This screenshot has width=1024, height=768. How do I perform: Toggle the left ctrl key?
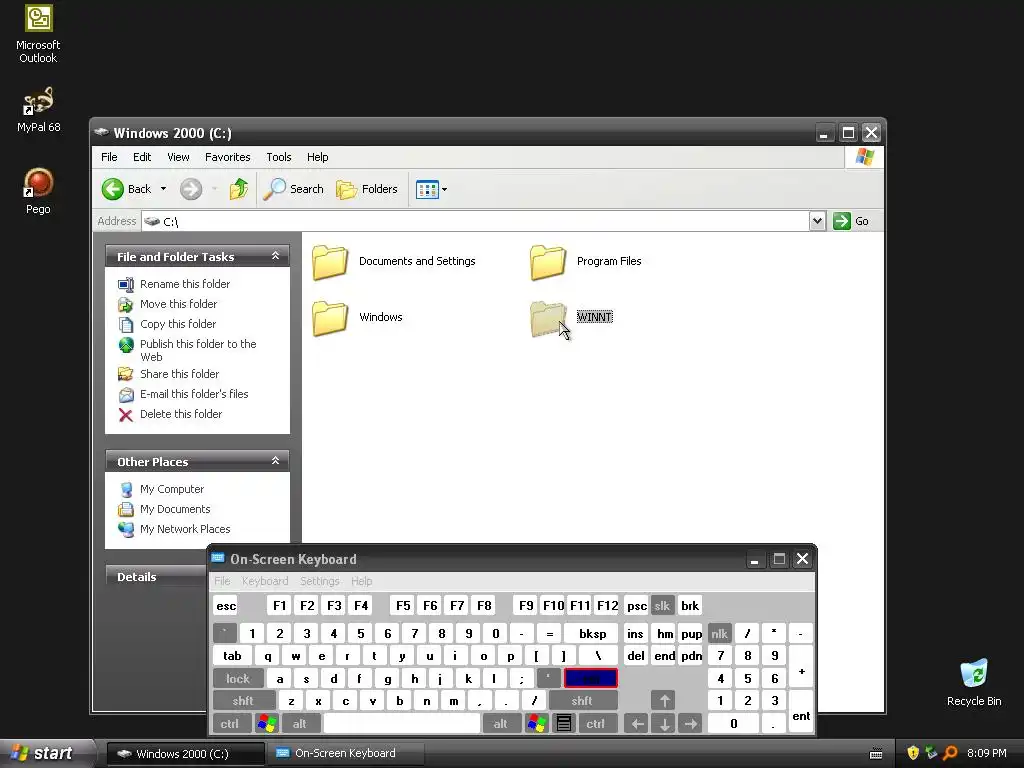229,724
